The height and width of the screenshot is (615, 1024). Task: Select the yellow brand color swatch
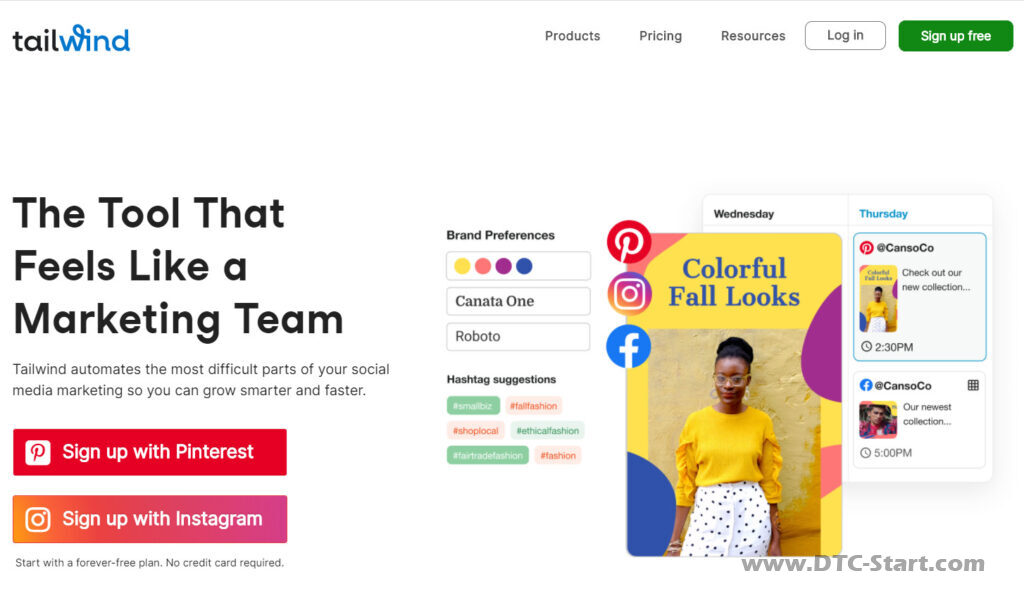tap(462, 266)
